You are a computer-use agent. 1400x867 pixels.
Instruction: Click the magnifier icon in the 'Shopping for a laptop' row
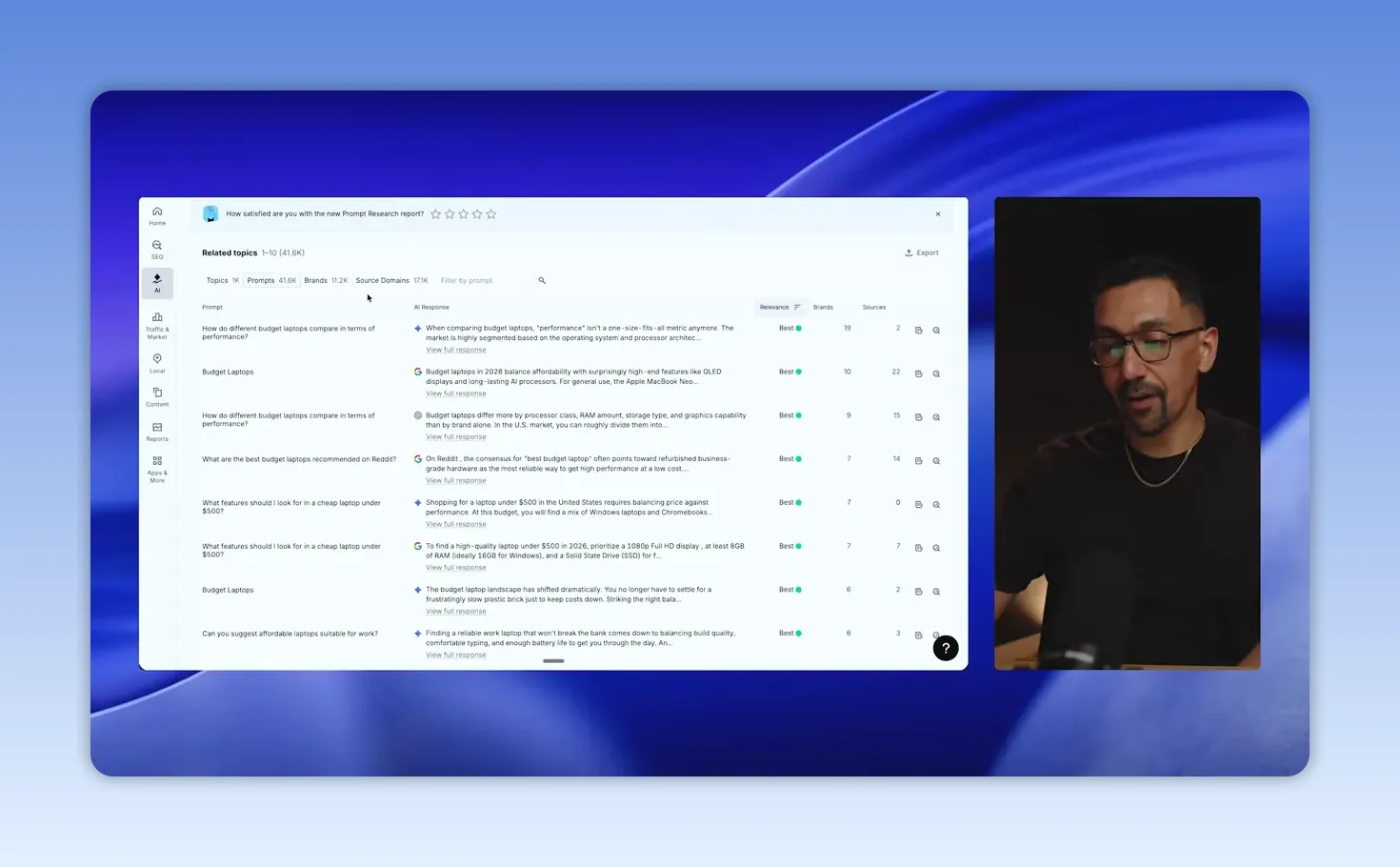936,505
